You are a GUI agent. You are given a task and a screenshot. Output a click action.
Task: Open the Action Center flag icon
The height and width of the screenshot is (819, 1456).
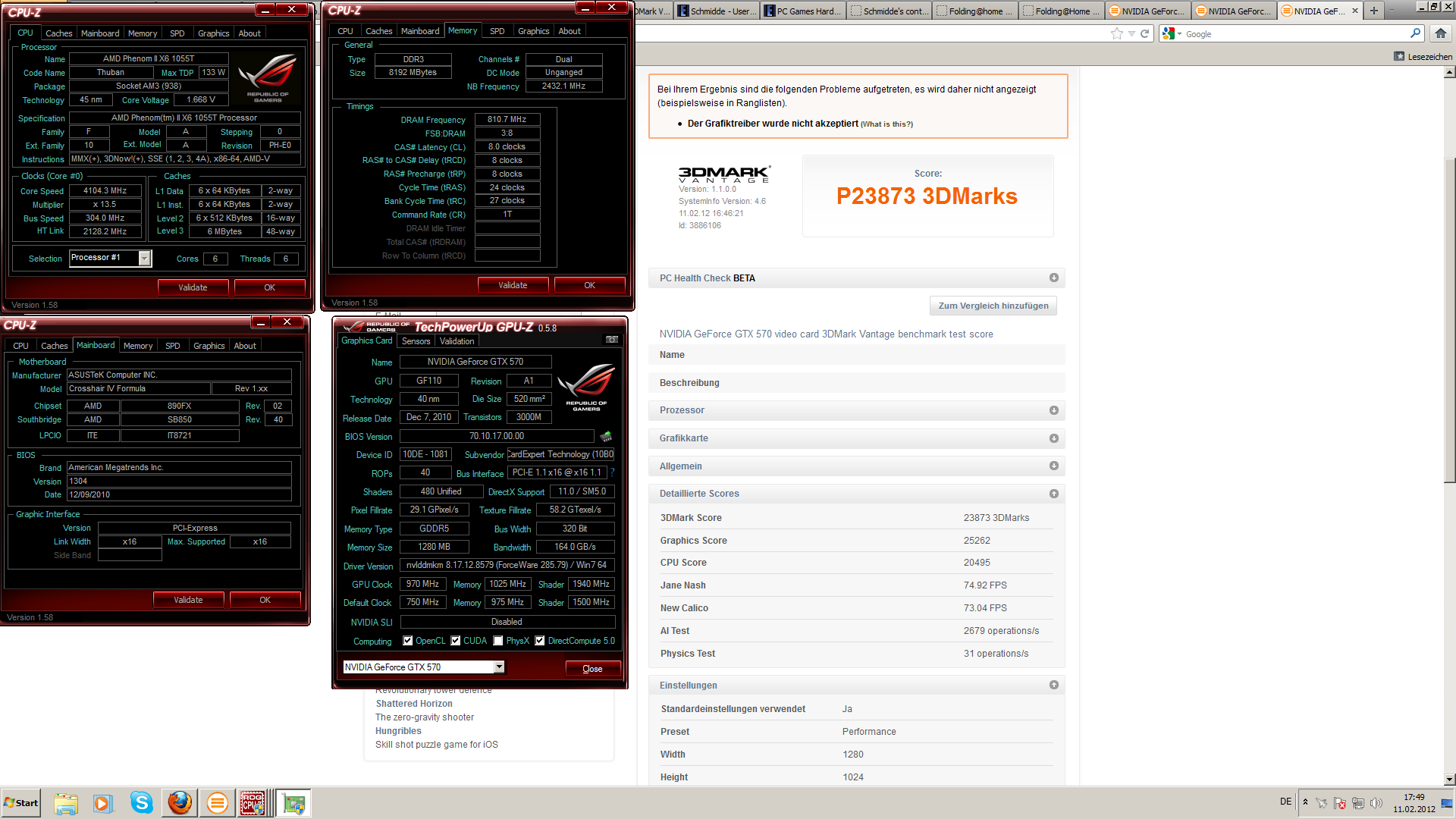point(1340,803)
